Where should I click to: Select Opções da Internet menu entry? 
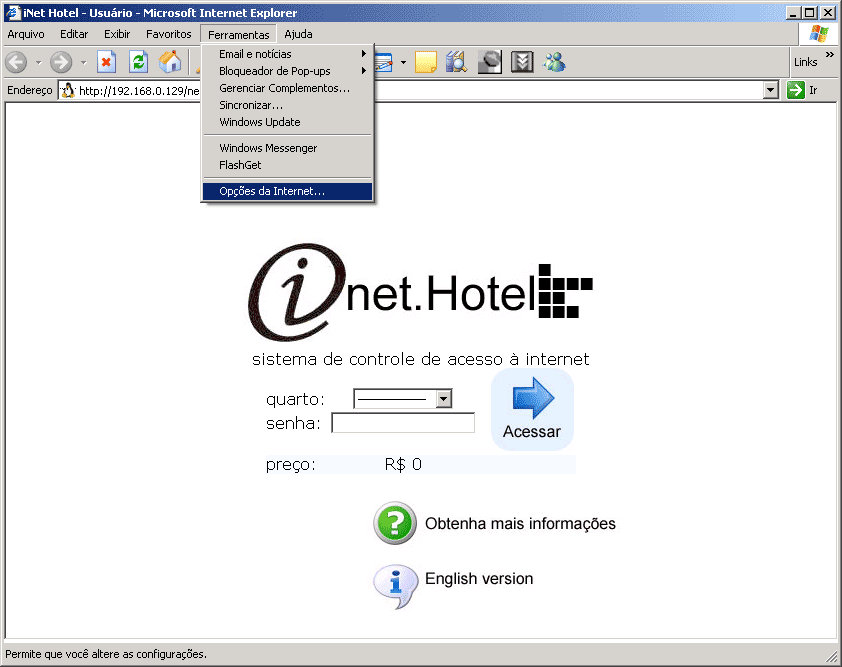tap(287, 191)
